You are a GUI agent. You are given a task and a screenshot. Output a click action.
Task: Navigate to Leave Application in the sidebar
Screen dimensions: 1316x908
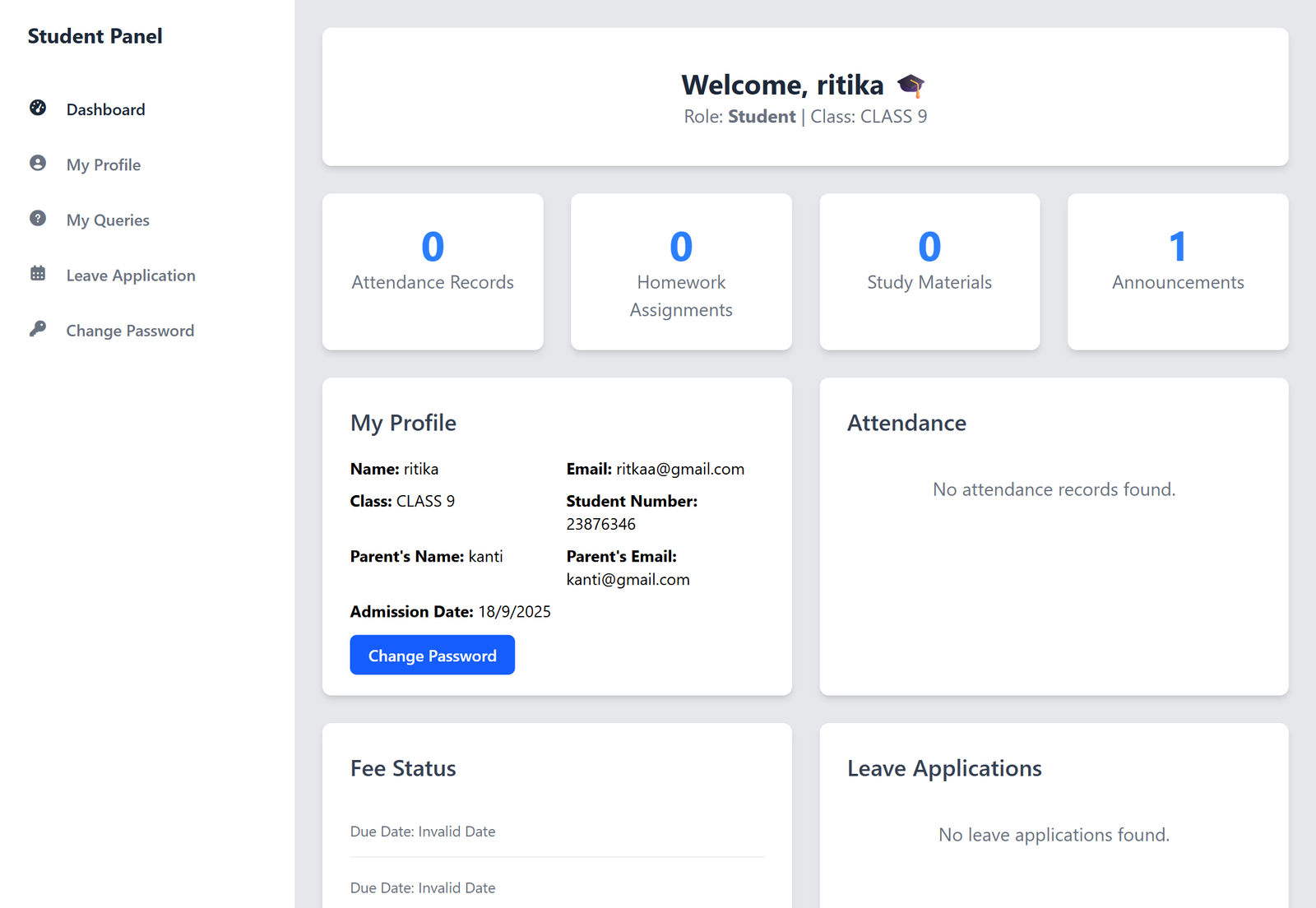(131, 275)
